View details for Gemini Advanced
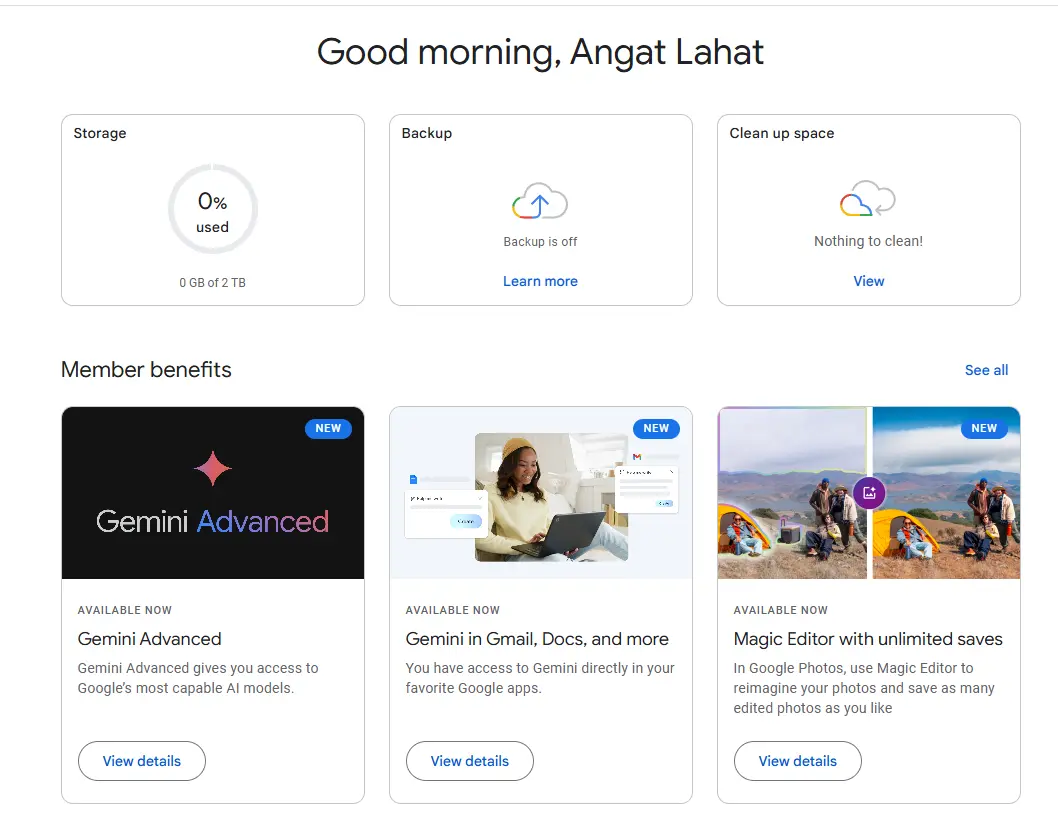 (142, 761)
